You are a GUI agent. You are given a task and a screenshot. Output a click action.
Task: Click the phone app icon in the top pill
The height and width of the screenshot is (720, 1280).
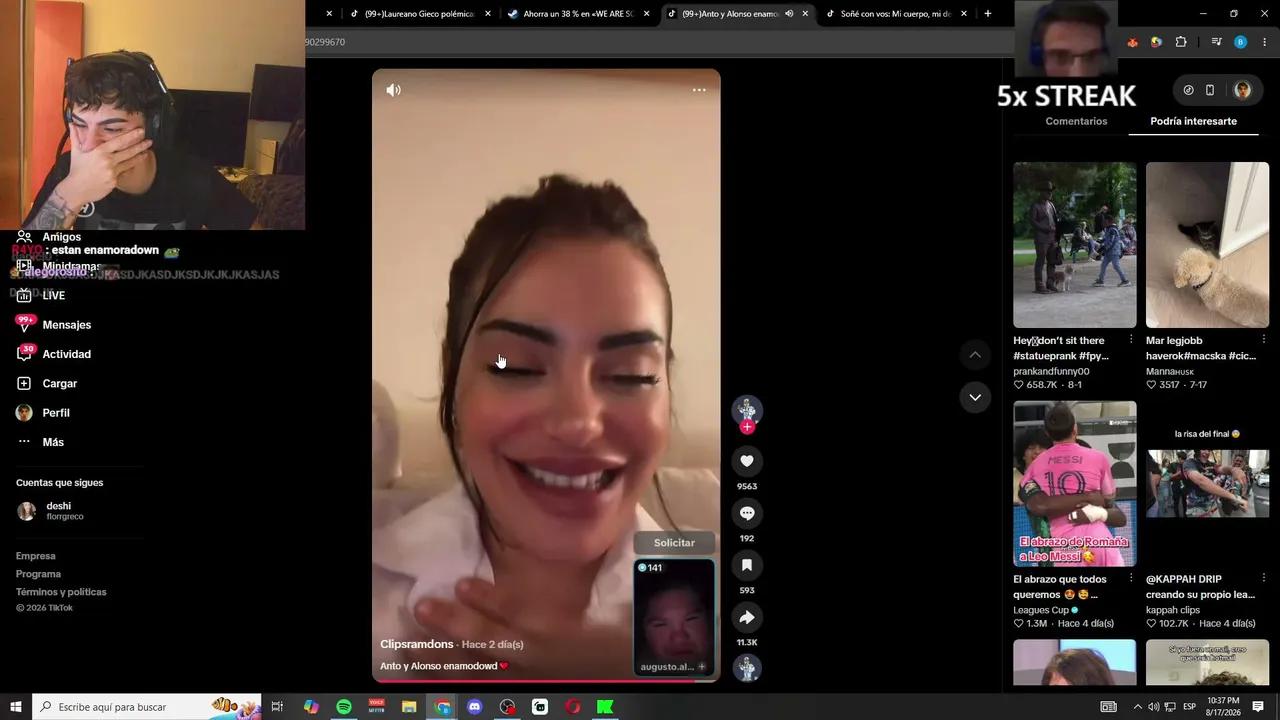click(x=1210, y=90)
